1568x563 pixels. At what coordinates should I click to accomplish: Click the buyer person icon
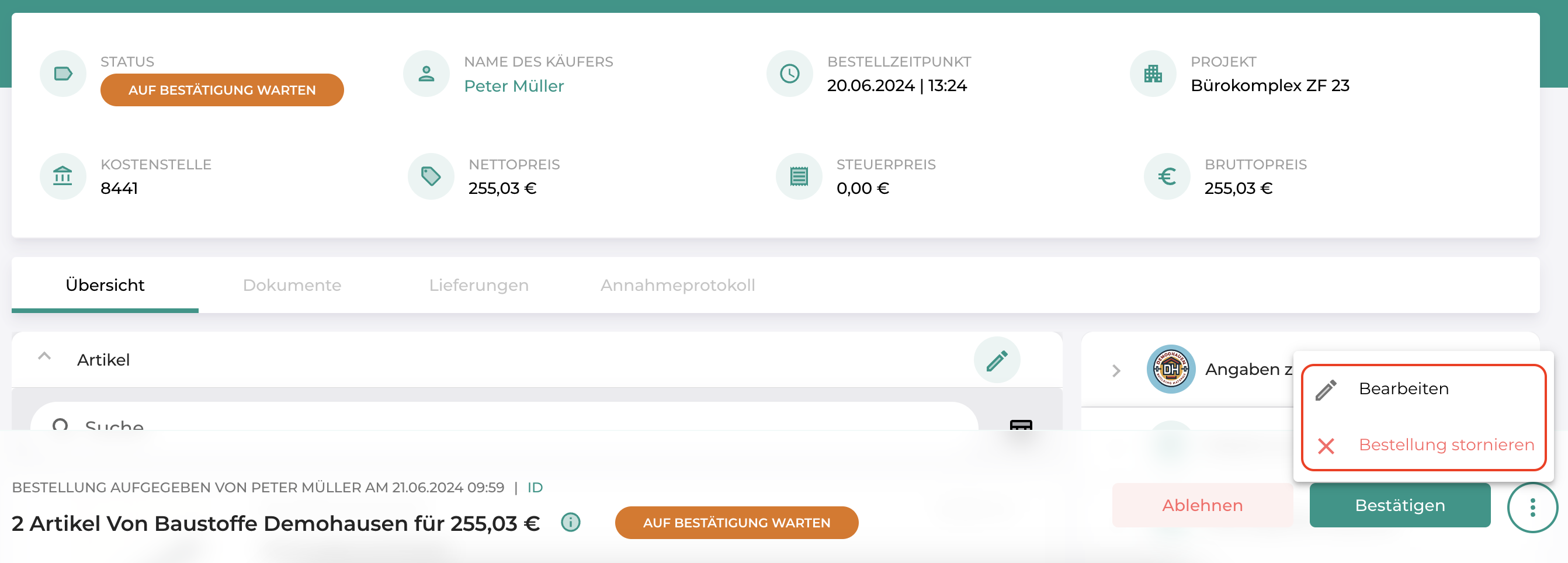[426, 74]
